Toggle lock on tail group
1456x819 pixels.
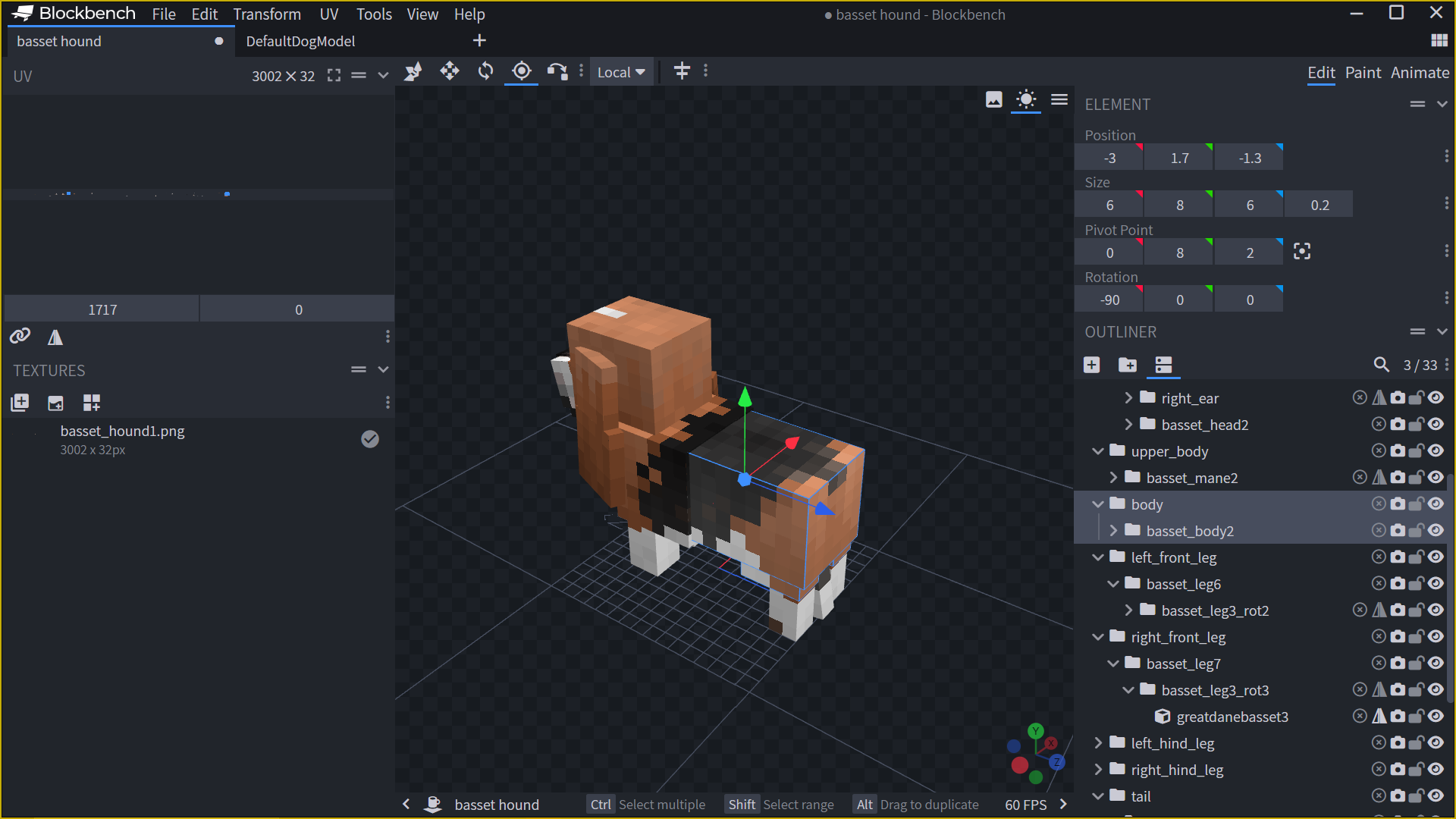tap(1416, 796)
